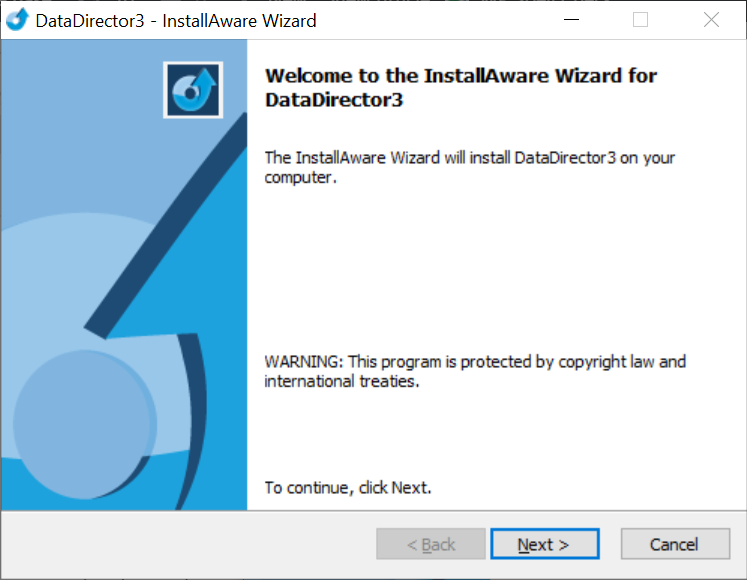
Task: Click the grayed-out < Back button
Action: 431,544
